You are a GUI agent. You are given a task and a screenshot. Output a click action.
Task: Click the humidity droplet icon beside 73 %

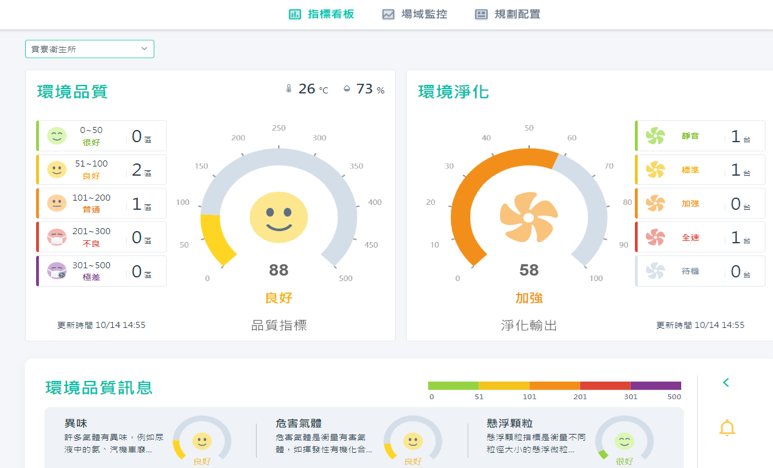(x=347, y=89)
